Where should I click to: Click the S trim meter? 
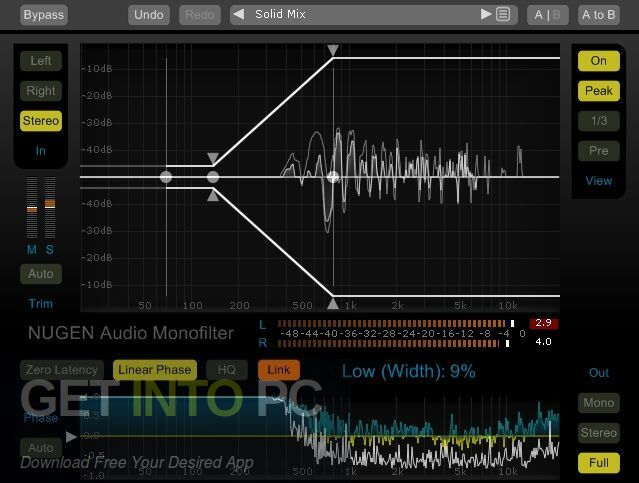pyautogui.click(x=50, y=207)
